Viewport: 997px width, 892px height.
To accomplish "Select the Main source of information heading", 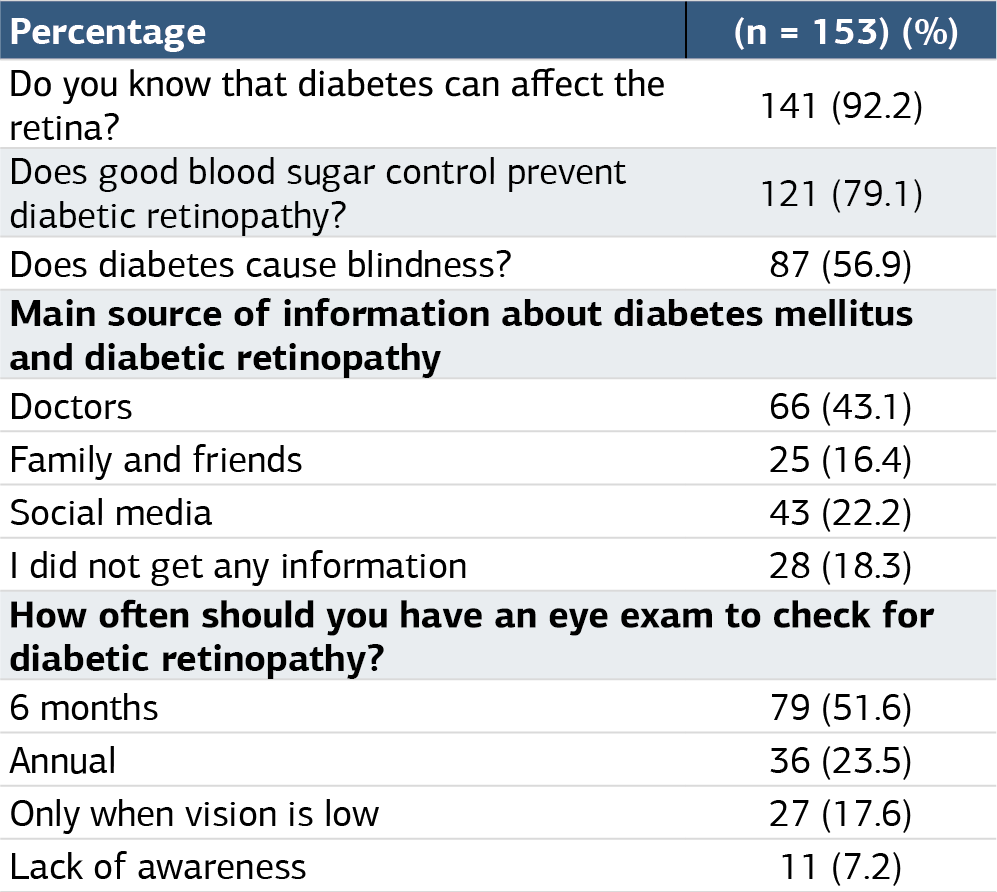I will 461,335.
